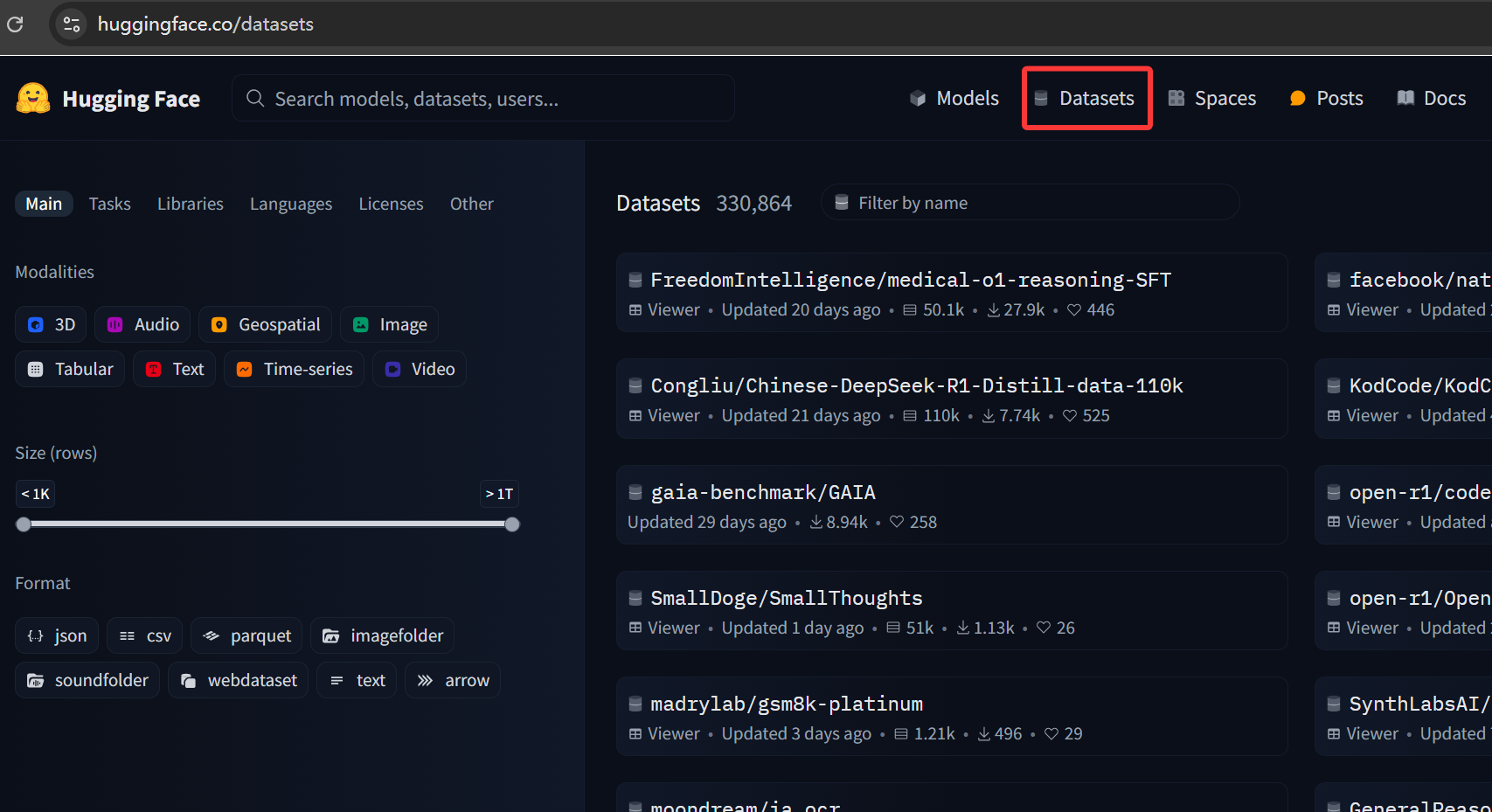Switch to the Libraries filter tab

click(x=191, y=204)
